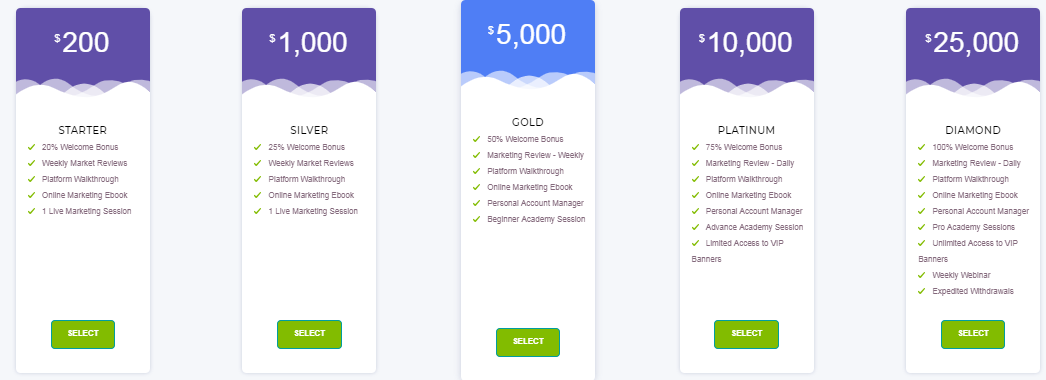Click checkmark next to 25% Welcome Bonus
Screen dimensions: 1046x380
(x=257, y=147)
